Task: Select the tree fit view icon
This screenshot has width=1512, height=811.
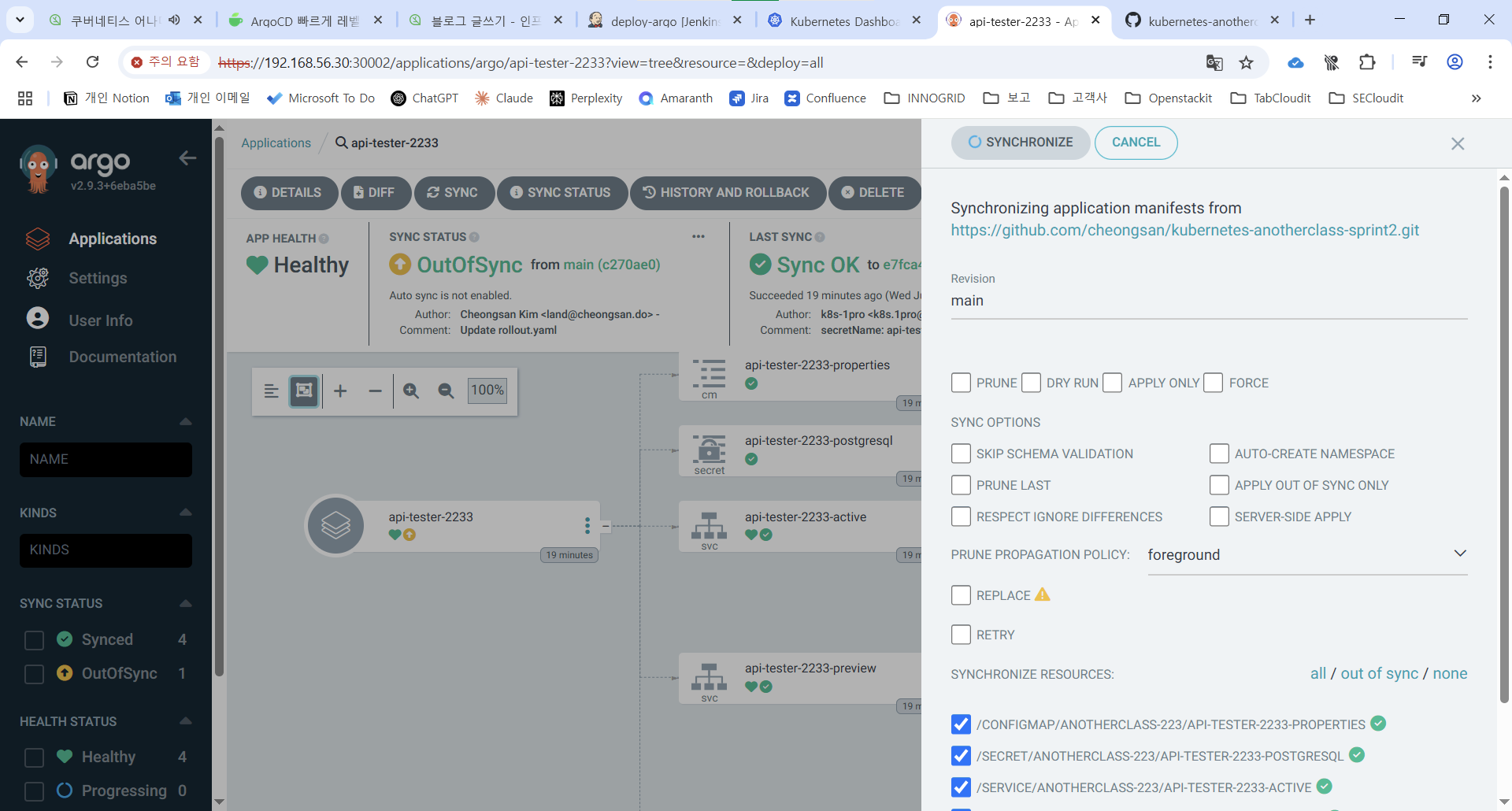Action: (304, 391)
